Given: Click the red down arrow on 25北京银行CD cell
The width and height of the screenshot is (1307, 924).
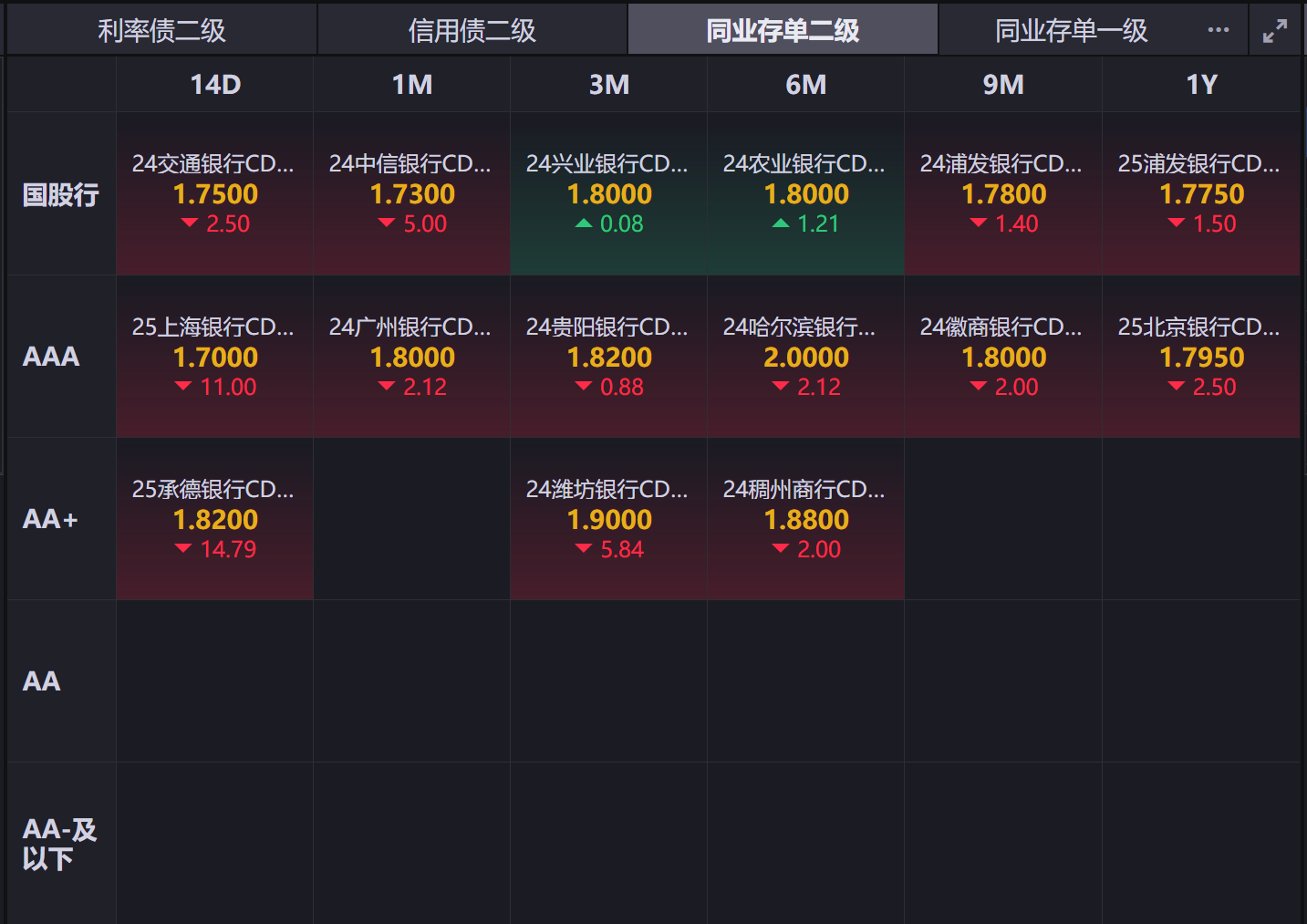Looking at the screenshot, I should coord(1176,386).
